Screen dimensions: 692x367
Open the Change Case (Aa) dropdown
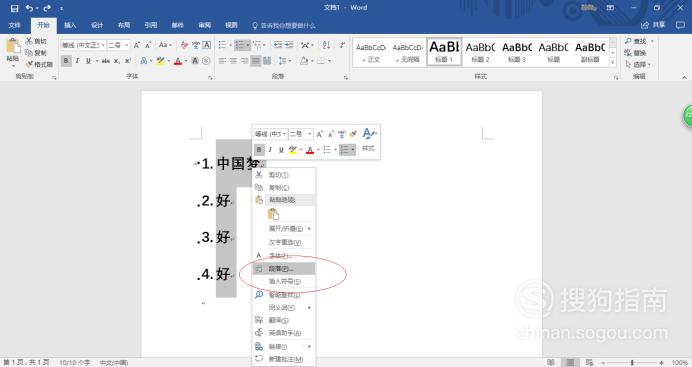click(x=165, y=45)
